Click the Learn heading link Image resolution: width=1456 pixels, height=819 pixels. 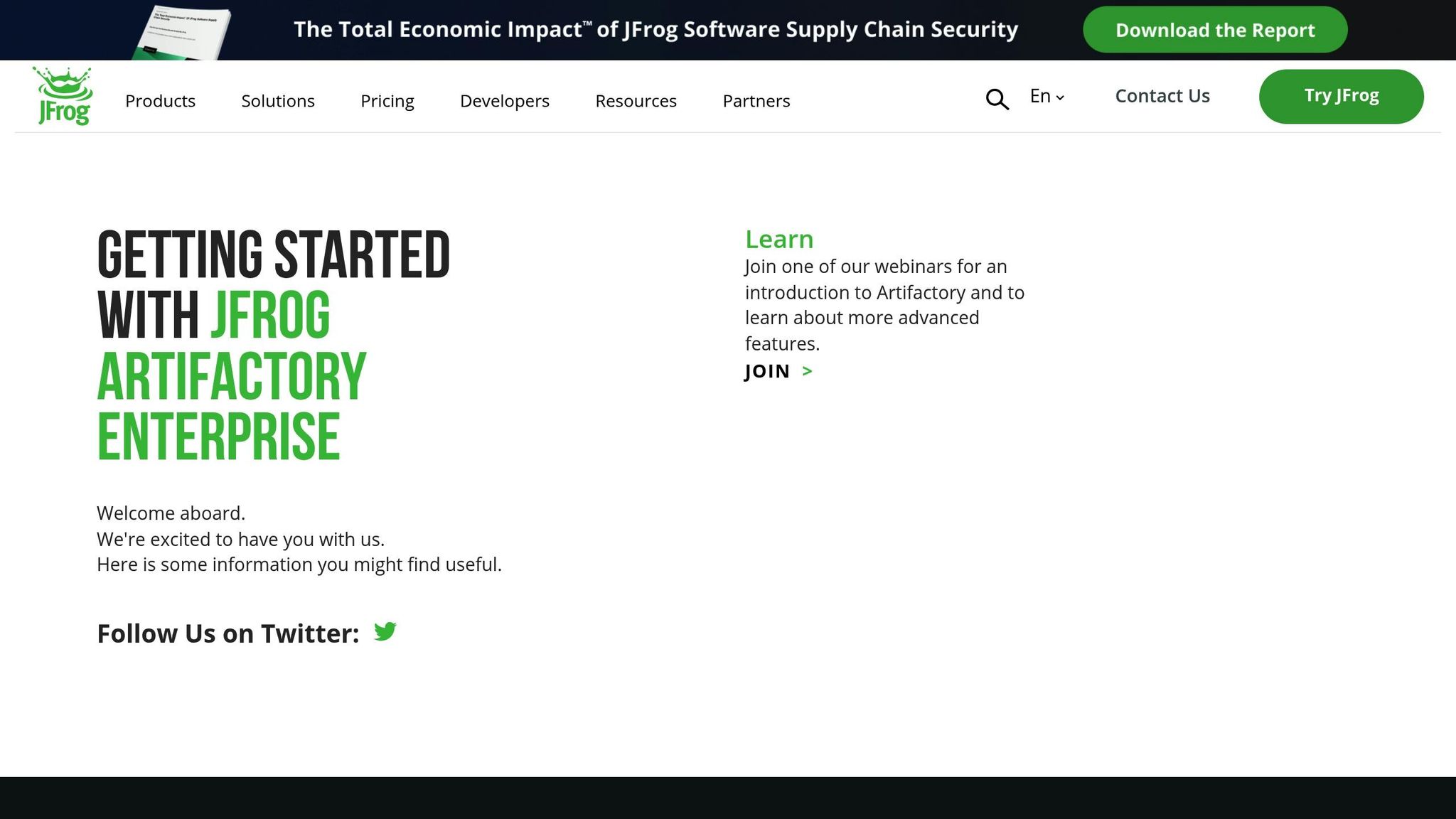click(x=779, y=239)
